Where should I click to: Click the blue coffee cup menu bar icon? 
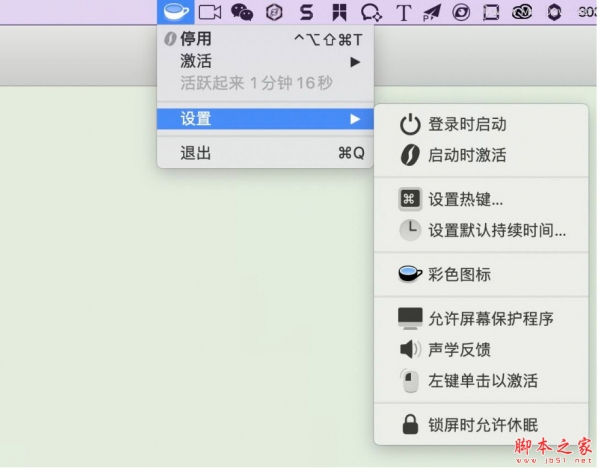(x=176, y=12)
